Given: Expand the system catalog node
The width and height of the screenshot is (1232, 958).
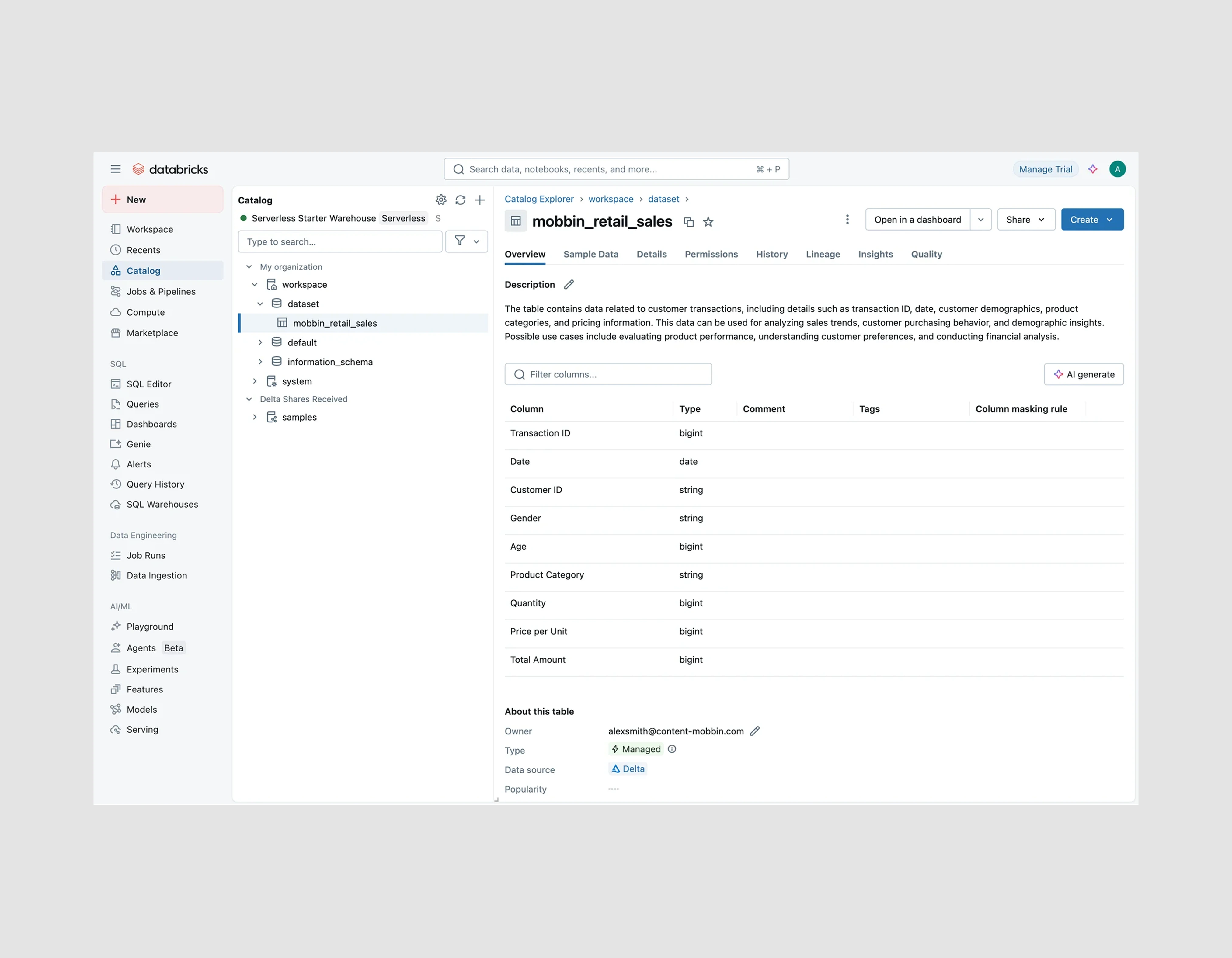Looking at the screenshot, I should 254,381.
